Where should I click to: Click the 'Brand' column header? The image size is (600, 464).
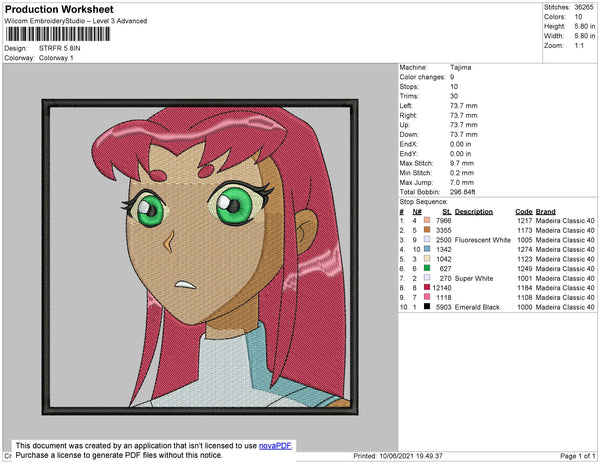[546, 212]
